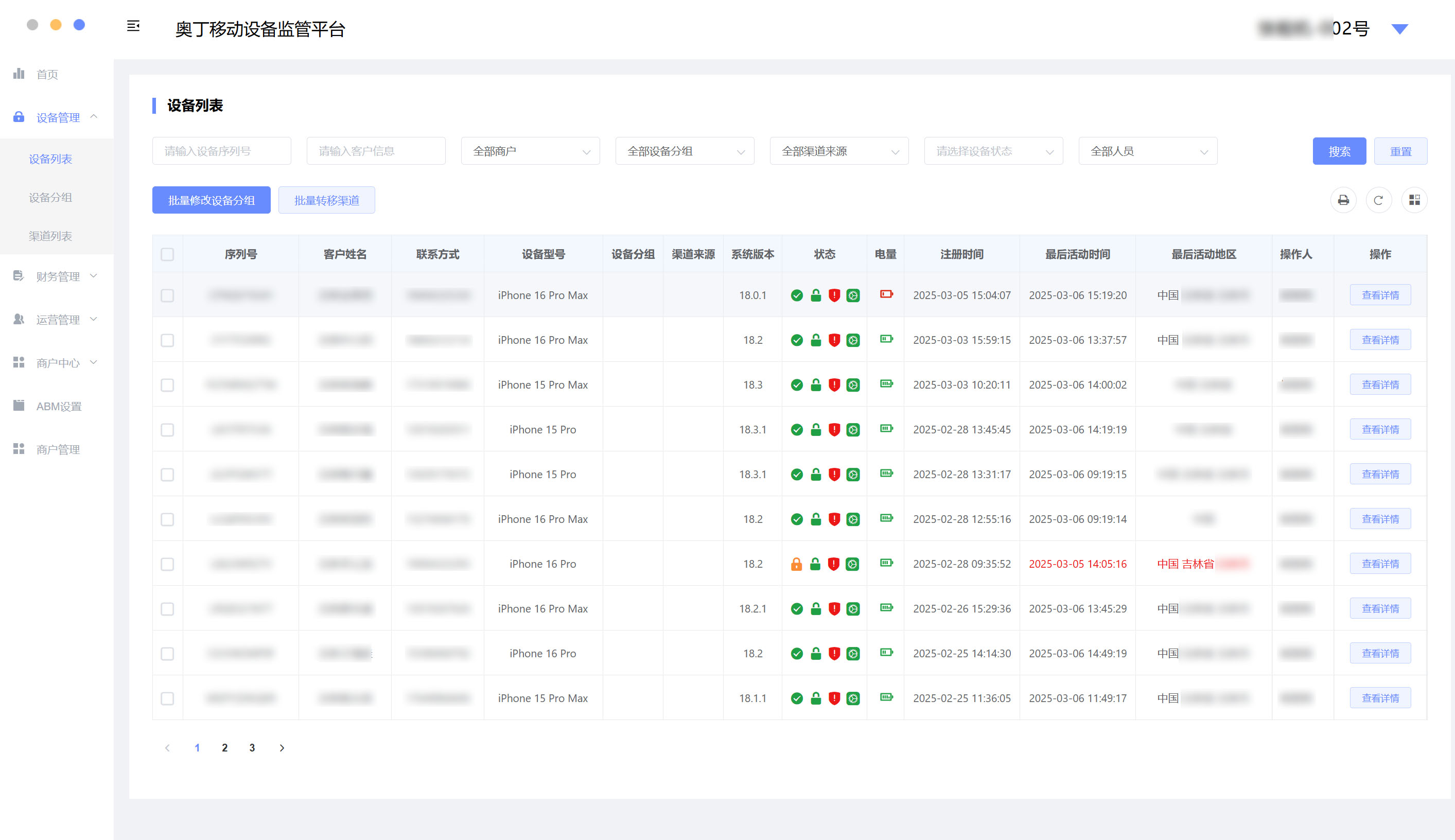Image resolution: width=1455 pixels, height=840 pixels.
Task: Open the 全部人员 dropdown
Action: tap(1148, 151)
